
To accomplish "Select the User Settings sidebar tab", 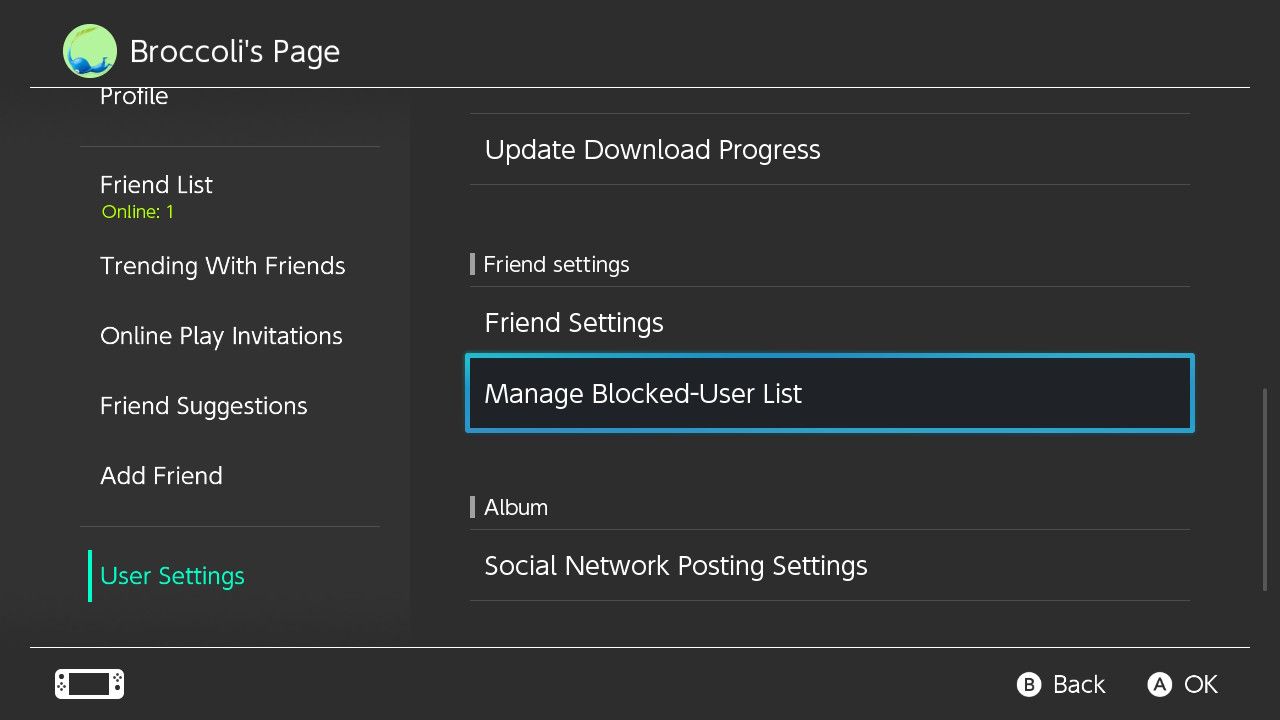I will (172, 576).
